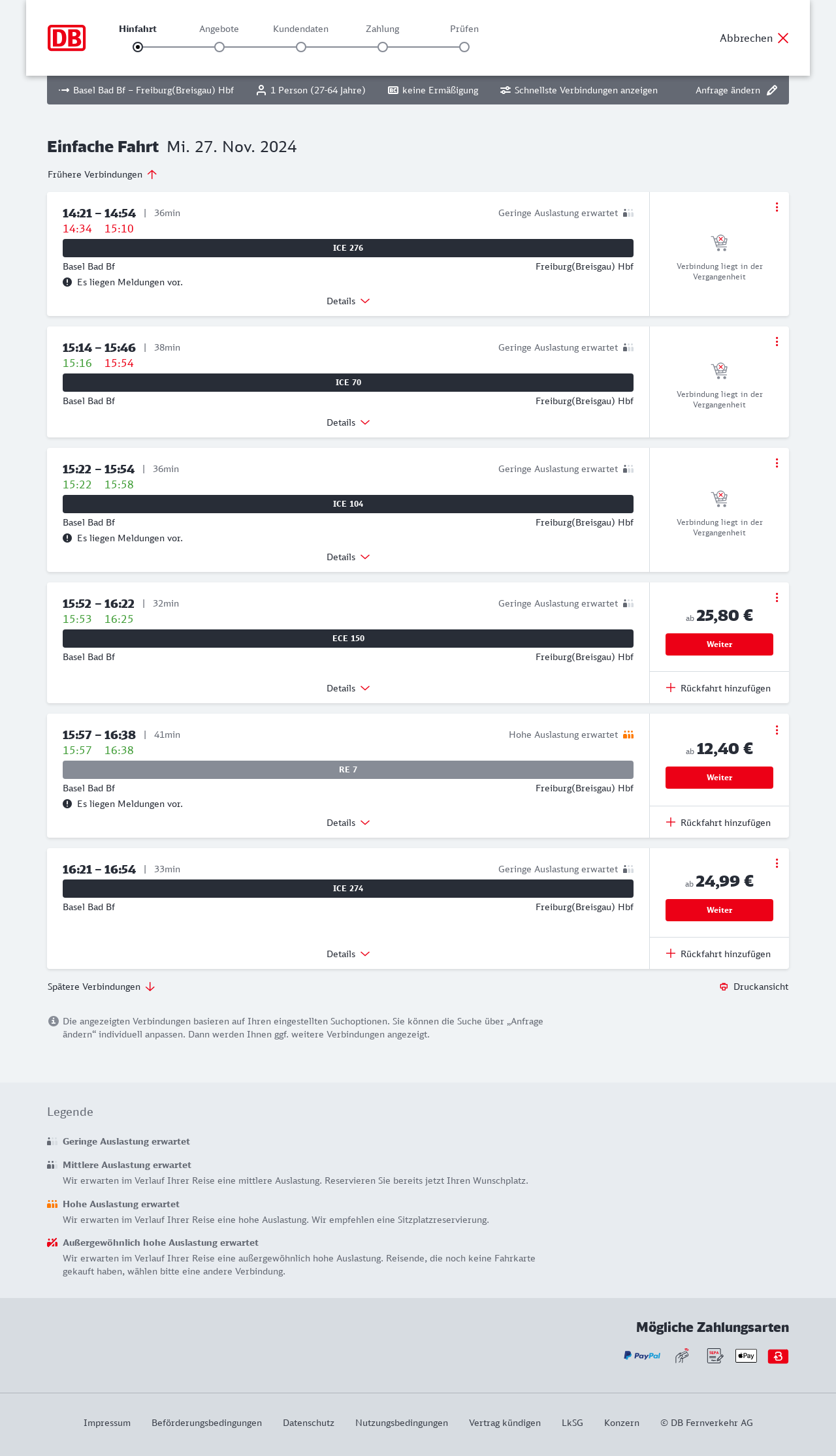
Task: Expand Details for the ECE 150 connection
Action: point(348,688)
